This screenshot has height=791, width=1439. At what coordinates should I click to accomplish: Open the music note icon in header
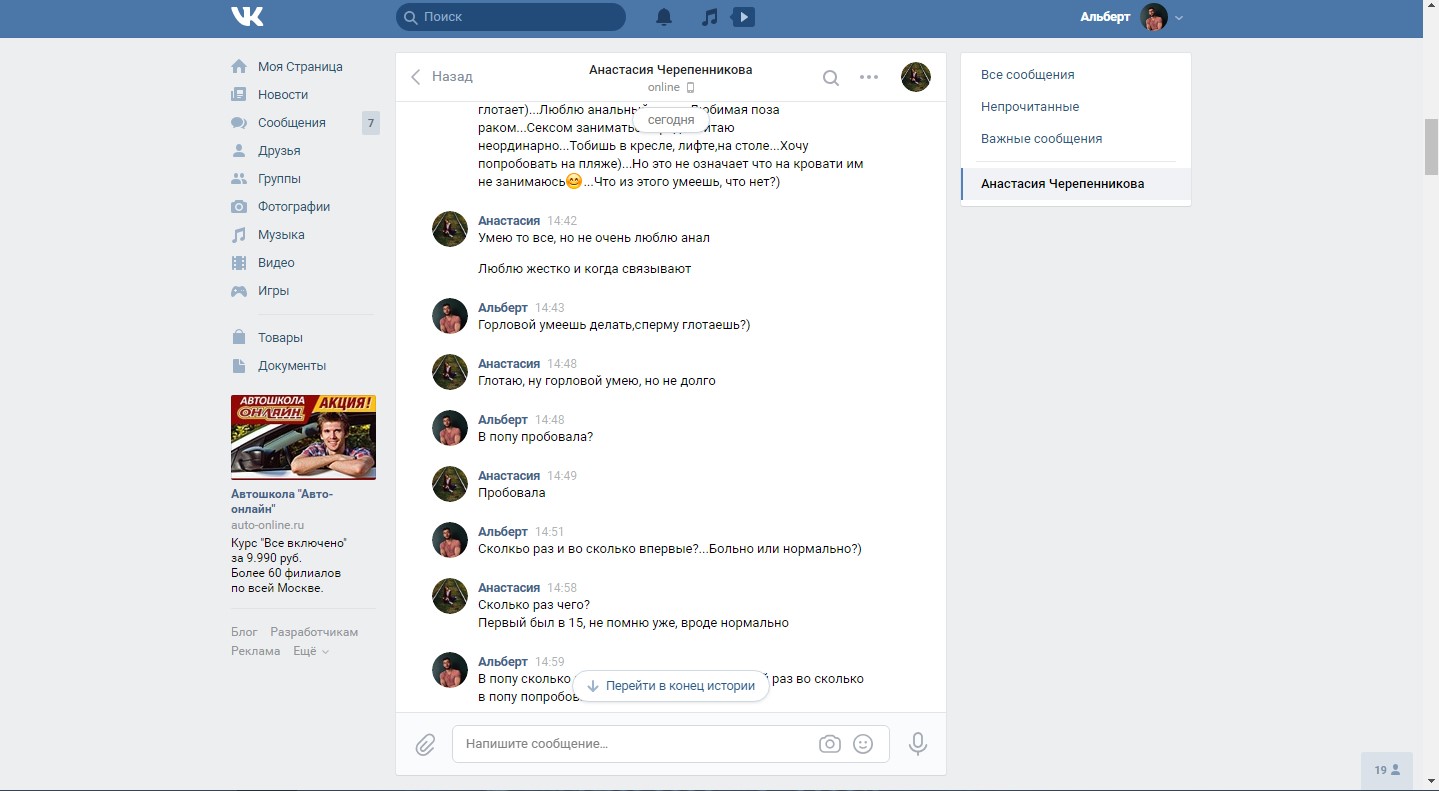tap(709, 17)
